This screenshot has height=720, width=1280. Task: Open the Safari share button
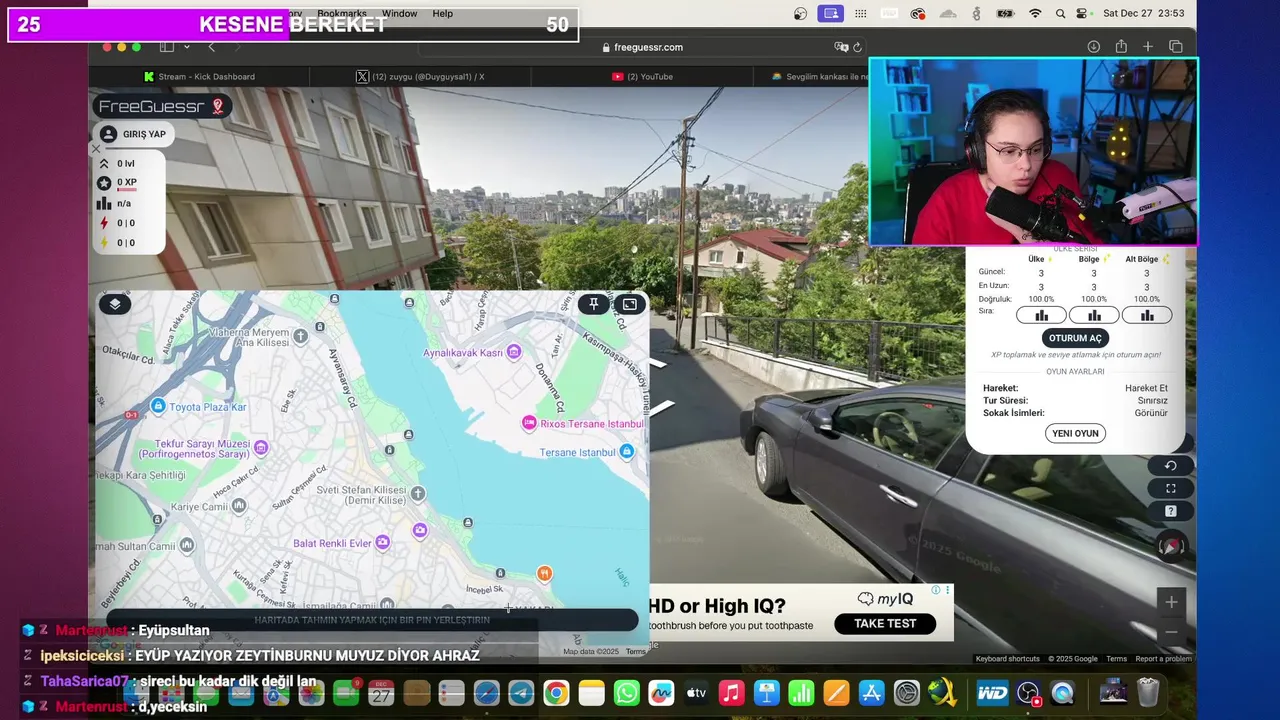(1121, 47)
